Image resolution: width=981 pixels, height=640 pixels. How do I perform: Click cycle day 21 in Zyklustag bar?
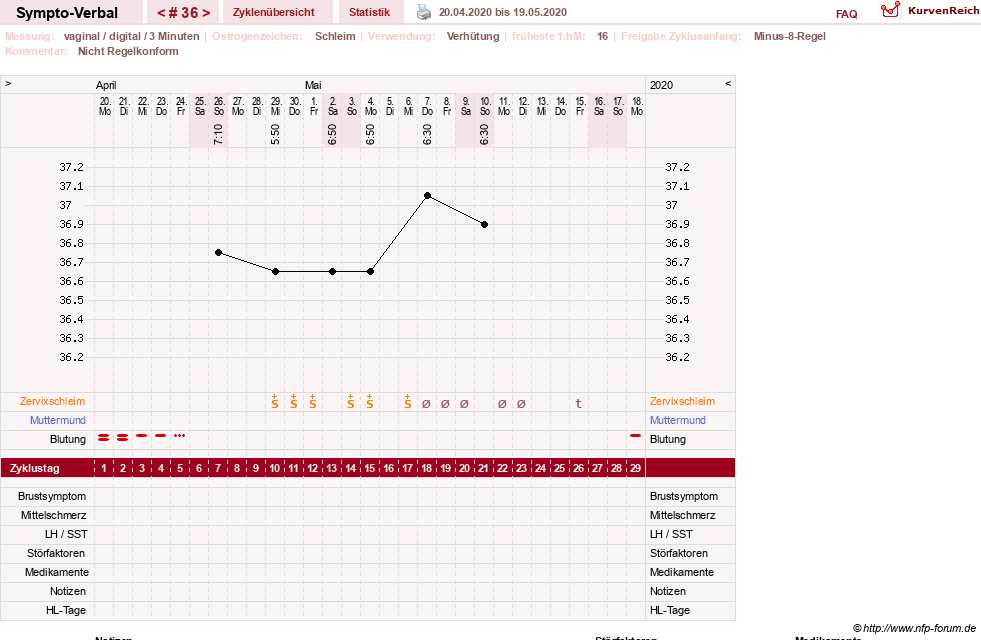pyautogui.click(x=483, y=468)
